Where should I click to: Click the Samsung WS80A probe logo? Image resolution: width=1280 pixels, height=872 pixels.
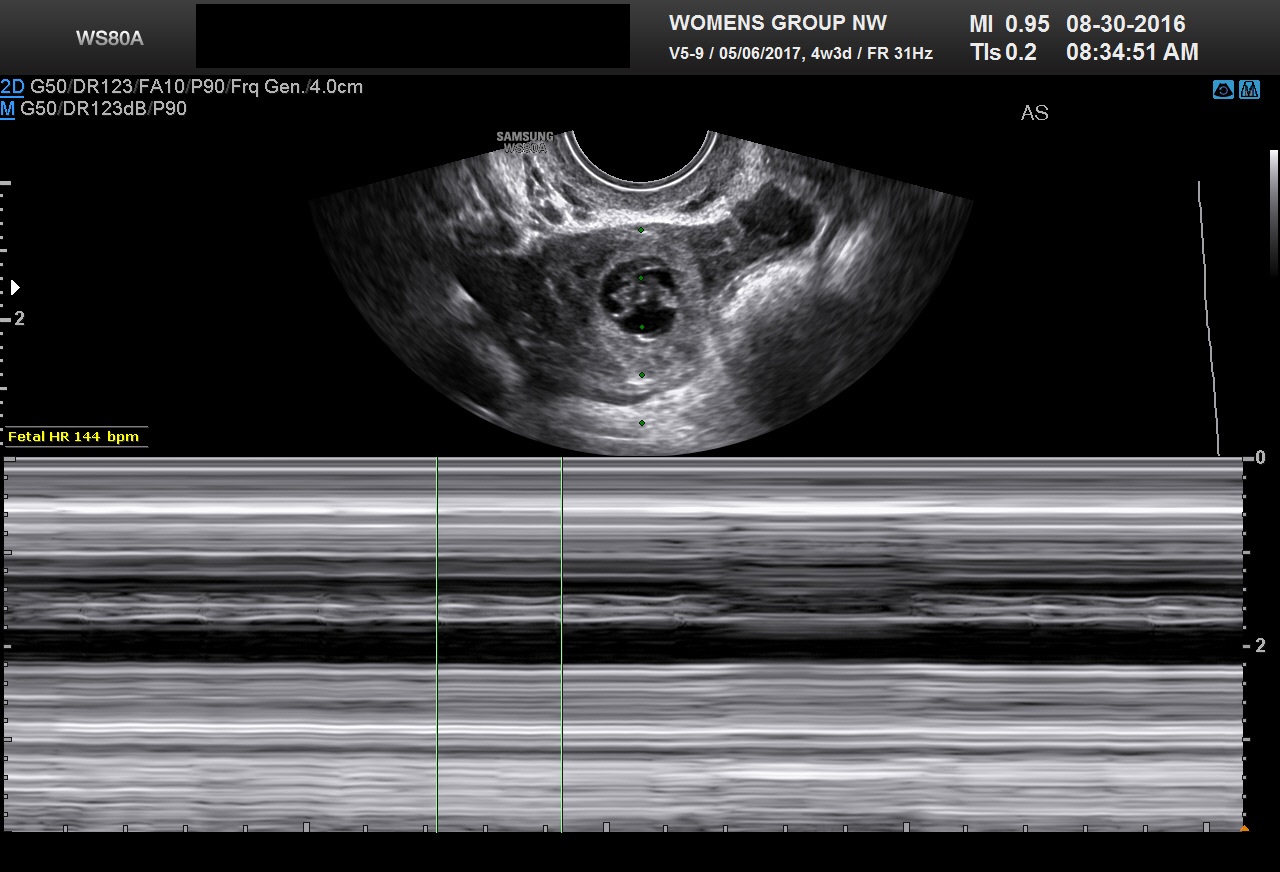coord(525,142)
